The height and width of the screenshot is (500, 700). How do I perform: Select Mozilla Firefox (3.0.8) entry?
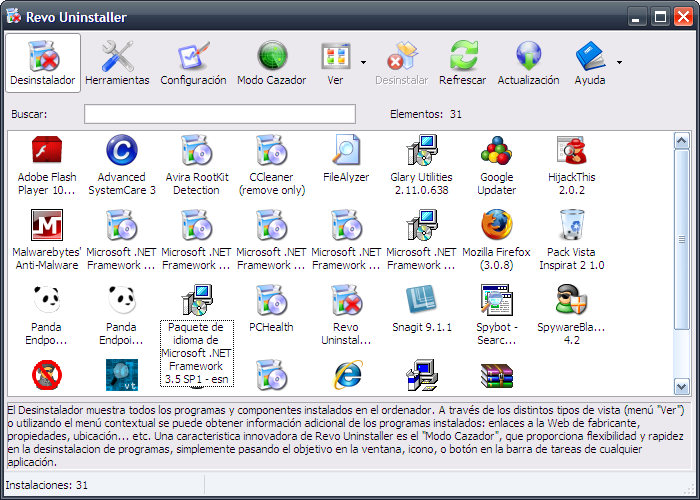(496, 240)
